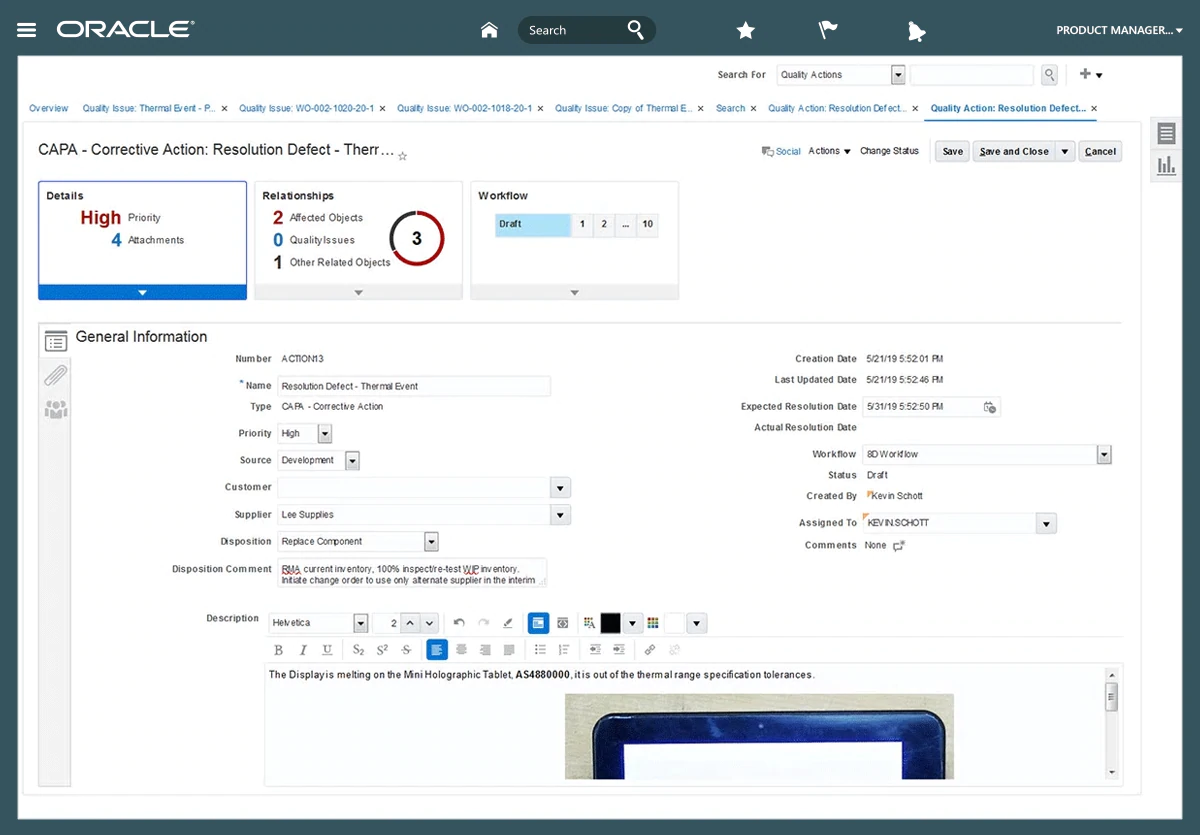Open the calendar picker for Expected Resolution Date
Viewport: 1200px width, 835px height.
coord(989,407)
